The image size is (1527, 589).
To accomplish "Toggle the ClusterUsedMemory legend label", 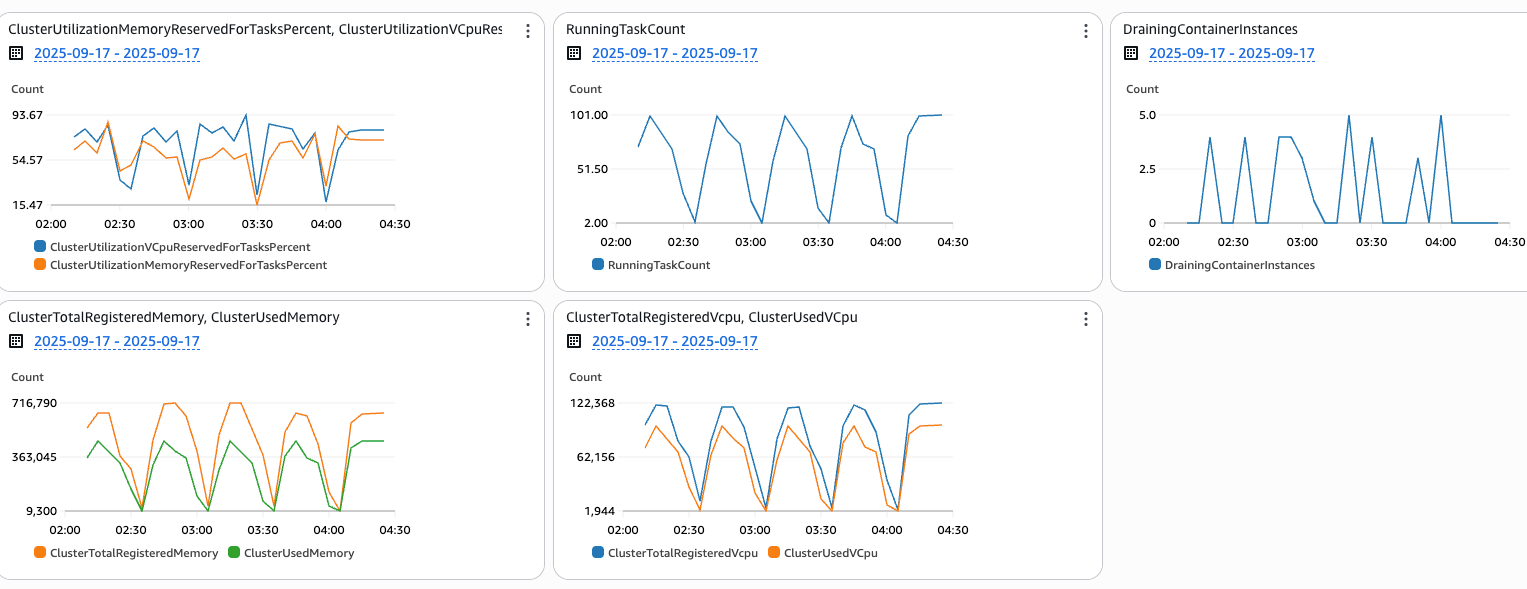I will tap(299, 553).
